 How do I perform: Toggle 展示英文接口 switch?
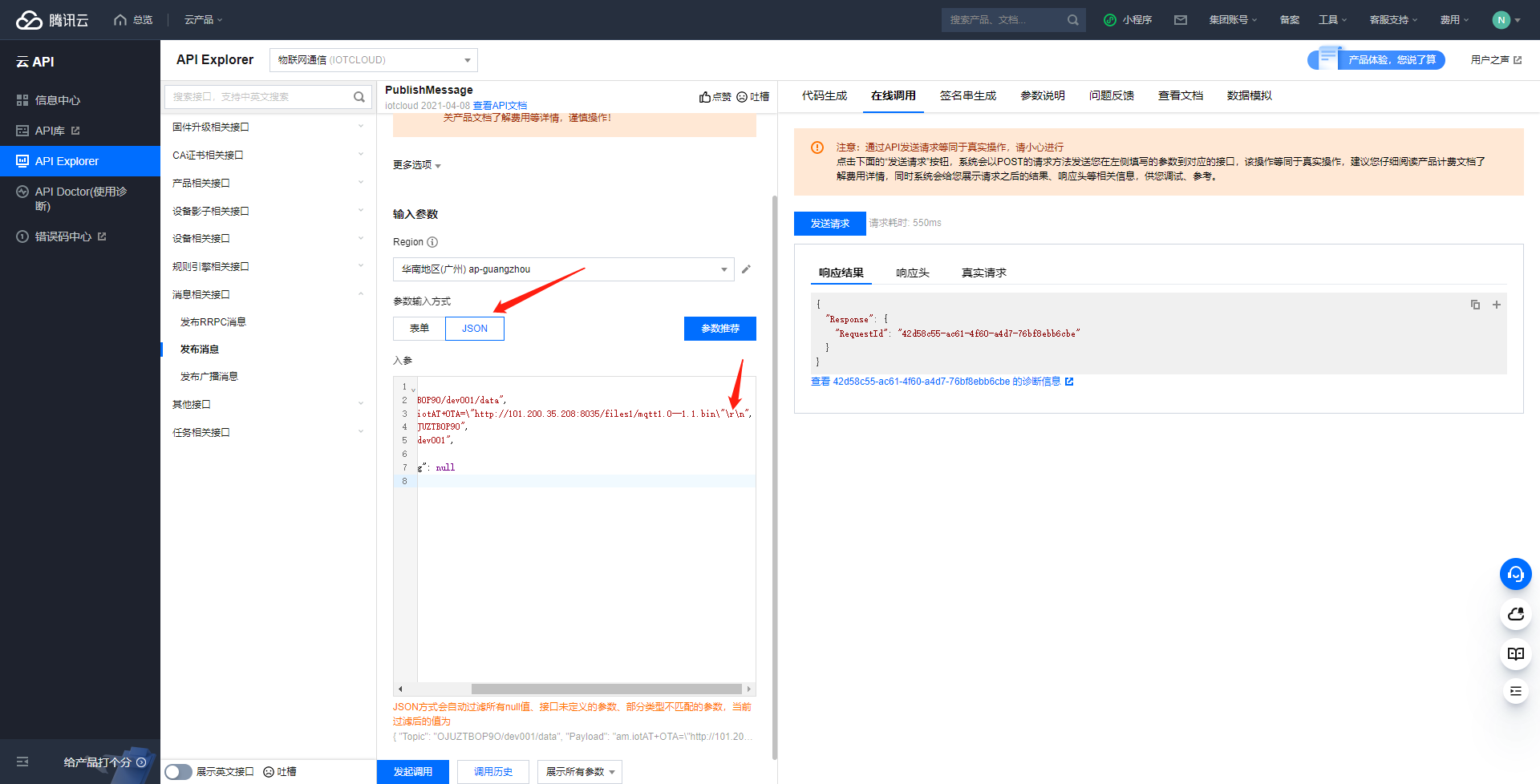click(178, 772)
